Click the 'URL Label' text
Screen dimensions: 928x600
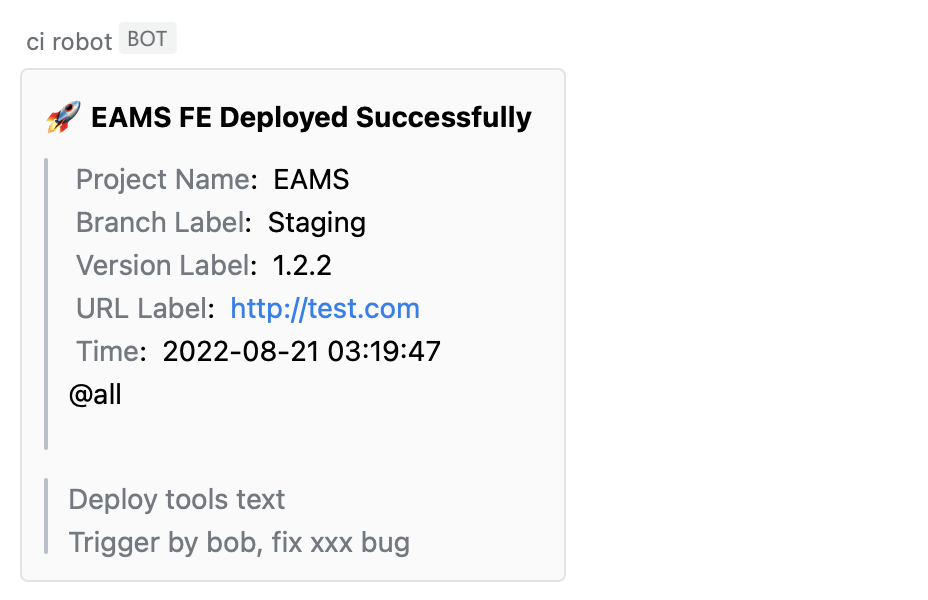coord(142,308)
